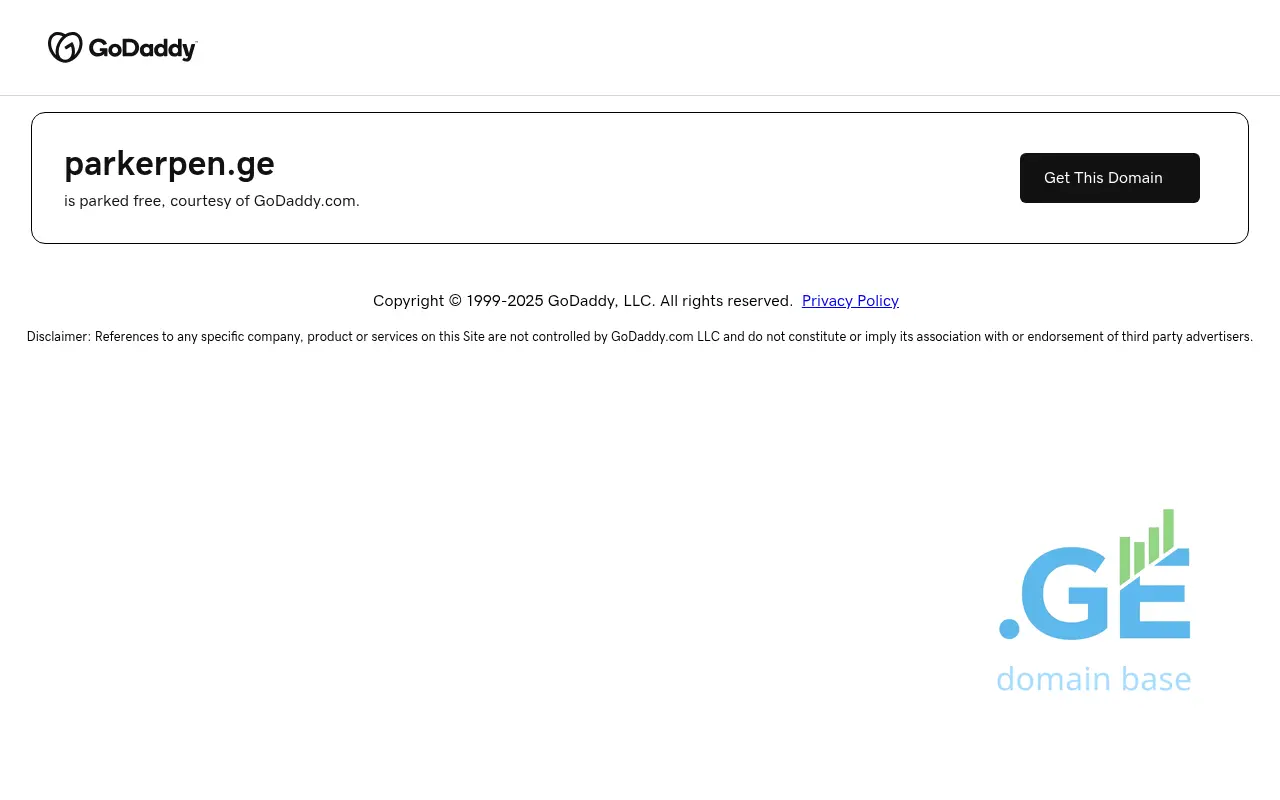Click 'GoDaddy.com' in the parked message
The image size is (1280, 800).
pos(304,201)
